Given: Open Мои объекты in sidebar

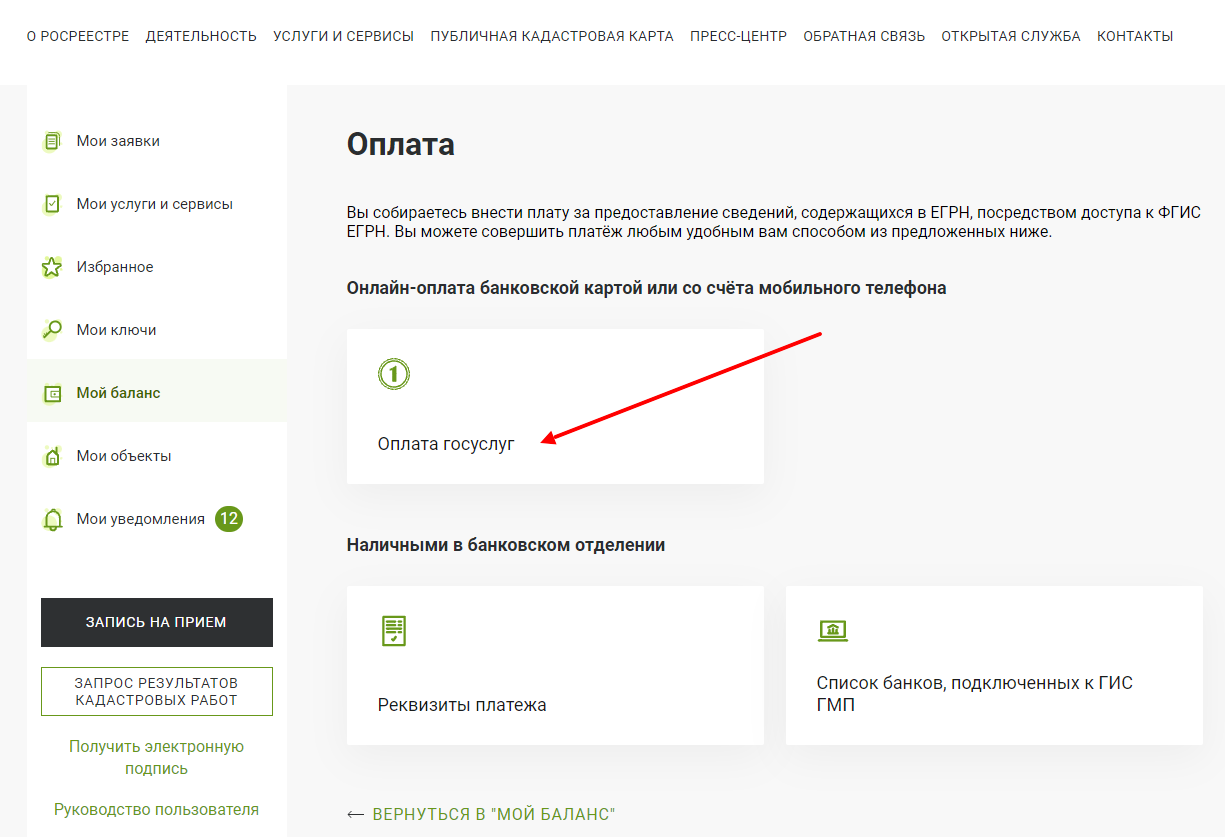Looking at the screenshot, I should 157,456.
